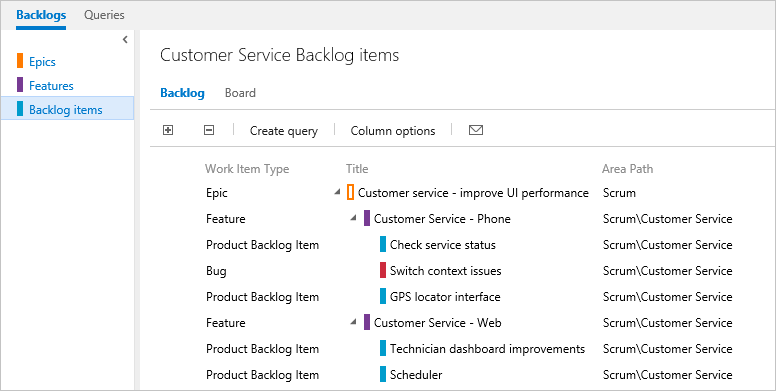Click purple icon beside Customer Service - Web
The height and width of the screenshot is (391, 776).
367,322
